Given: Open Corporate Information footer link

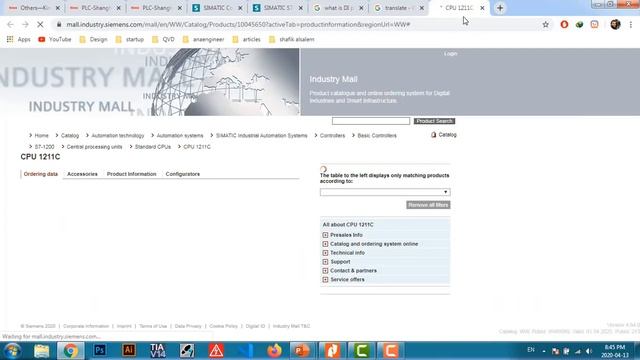Looking at the screenshot, I should click(x=86, y=326).
